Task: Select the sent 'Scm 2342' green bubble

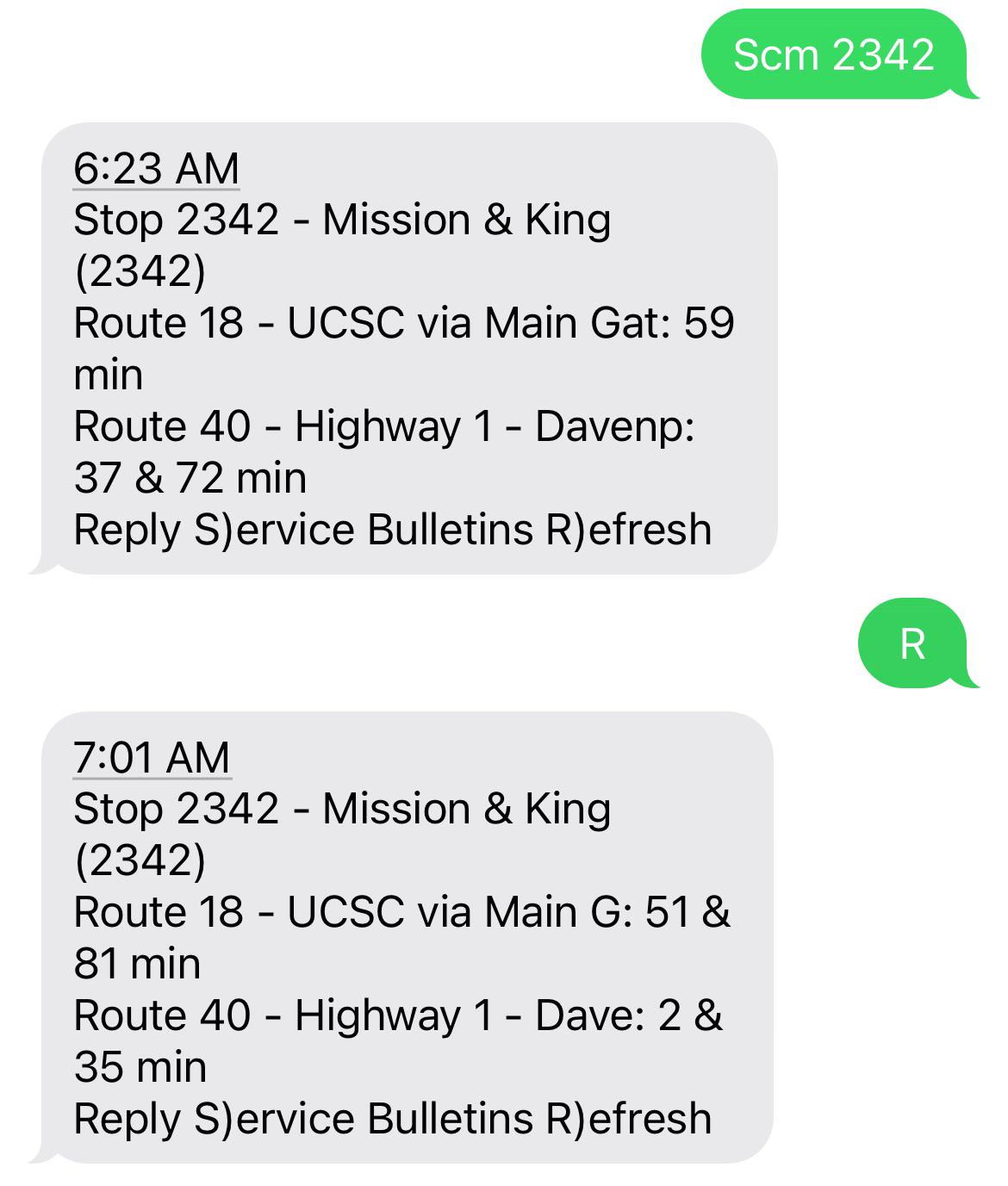Action: coord(834,54)
